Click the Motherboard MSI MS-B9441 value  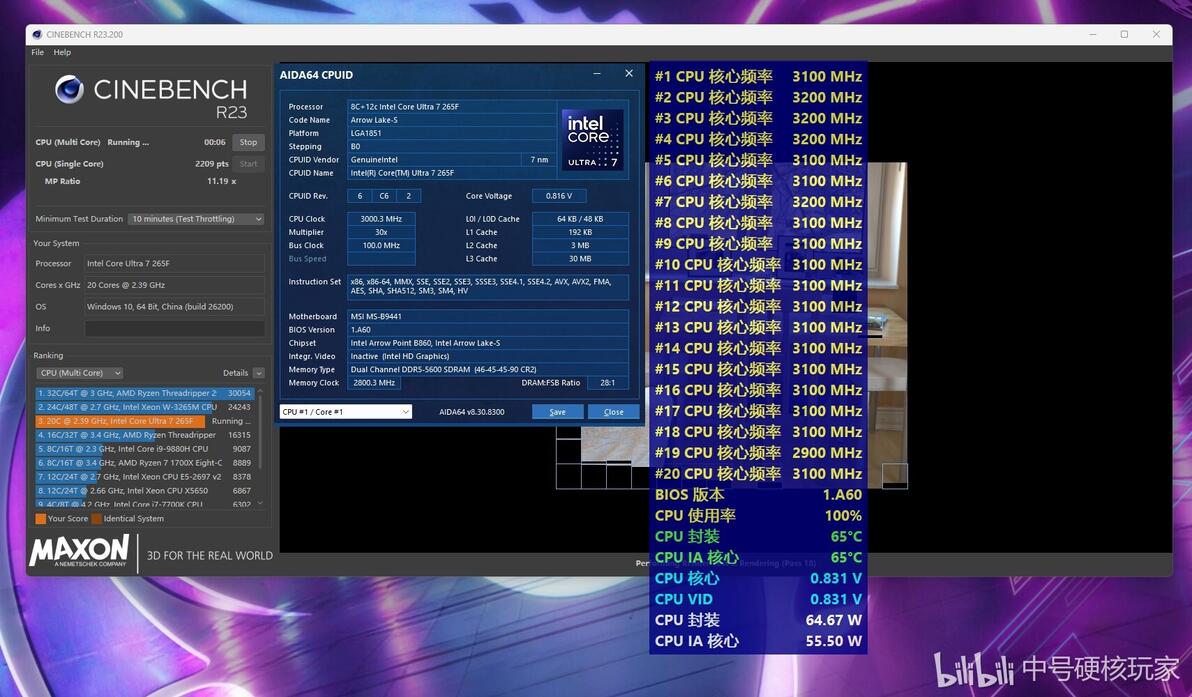coord(487,317)
